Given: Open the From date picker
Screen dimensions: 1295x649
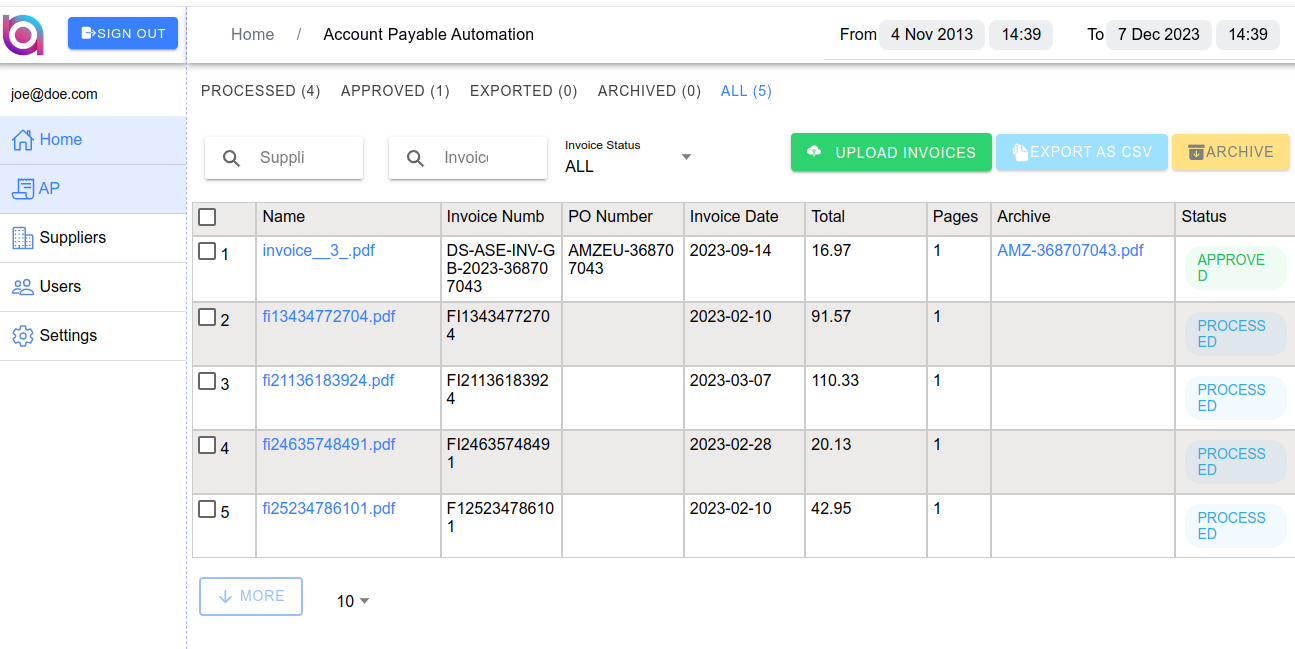Looking at the screenshot, I should click(931, 35).
